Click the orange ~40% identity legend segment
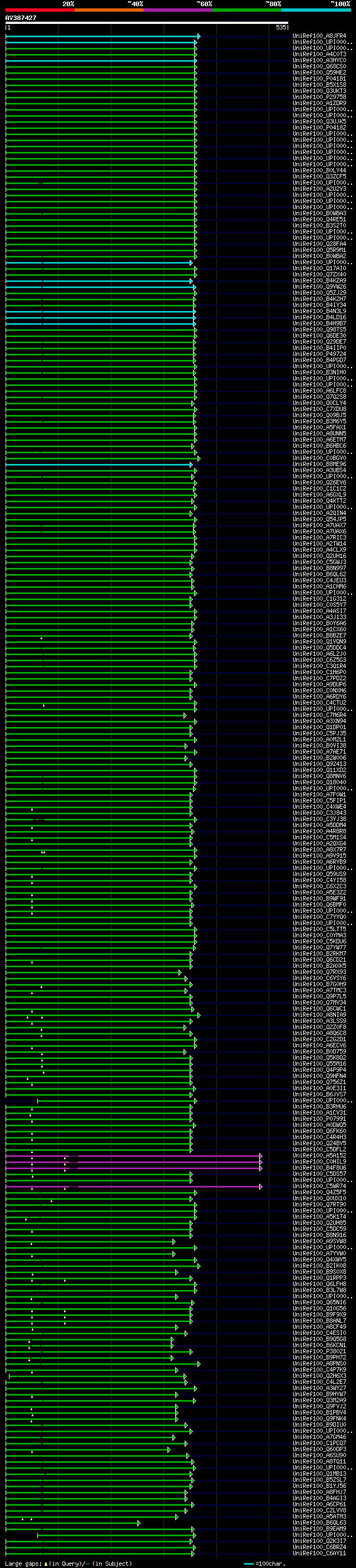Screen dimensions: 356x1568 tap(109, 11)
